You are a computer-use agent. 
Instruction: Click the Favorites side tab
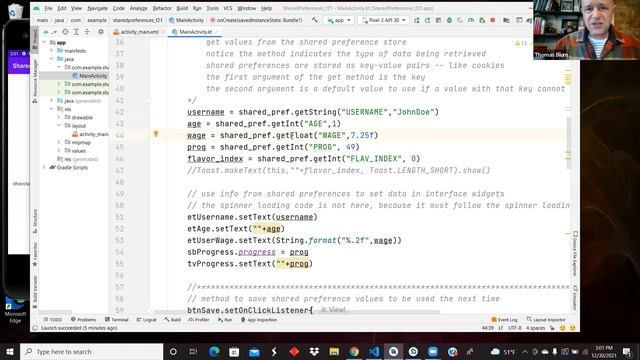point(35,253)
